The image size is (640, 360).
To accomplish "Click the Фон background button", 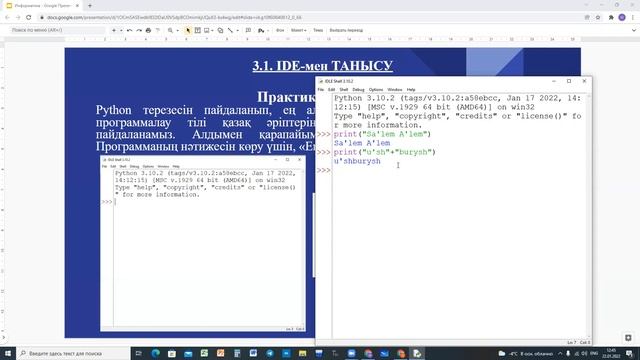I will (x=280, y=30).
